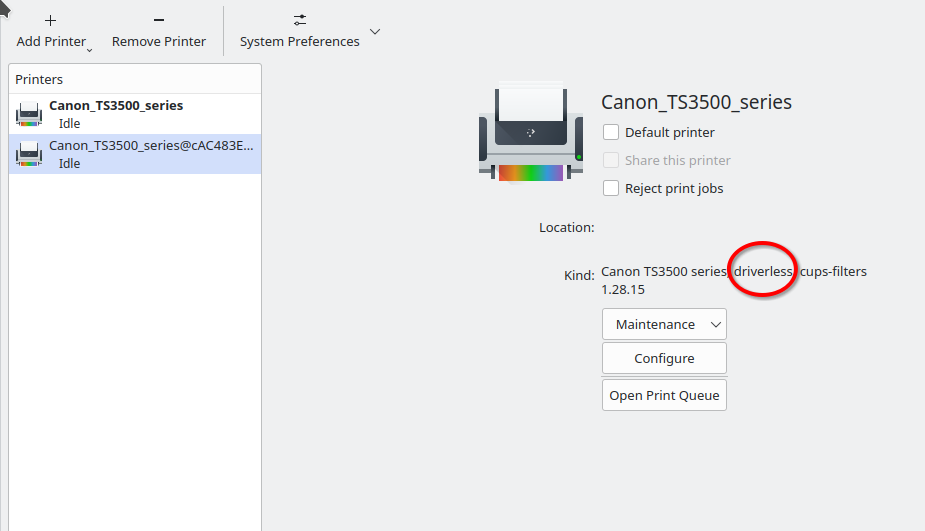Click the minus icon for Remove Printer

tap(159, 20)
